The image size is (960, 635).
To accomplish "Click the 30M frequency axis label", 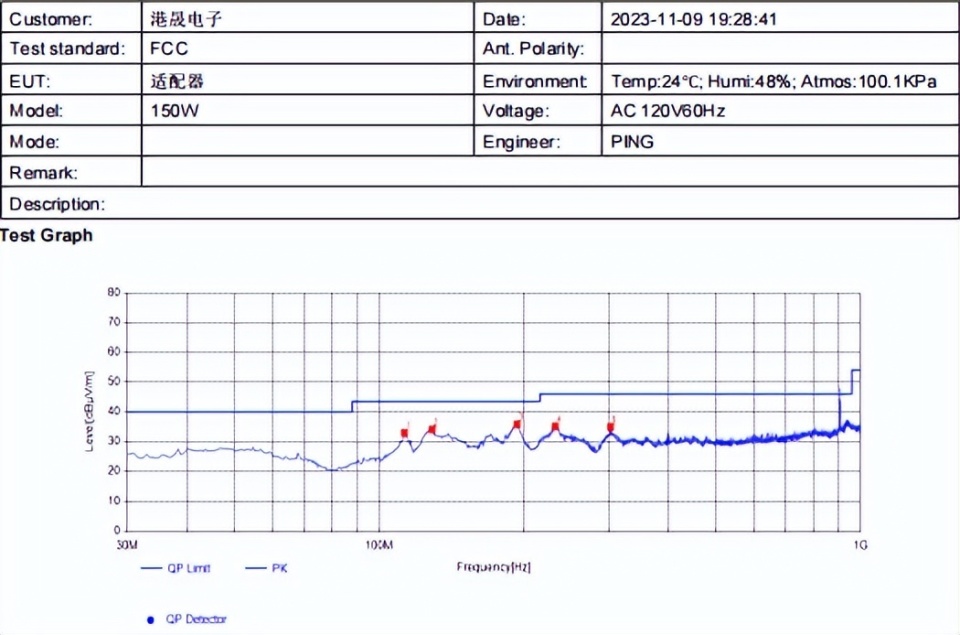I will coord(127,545).
